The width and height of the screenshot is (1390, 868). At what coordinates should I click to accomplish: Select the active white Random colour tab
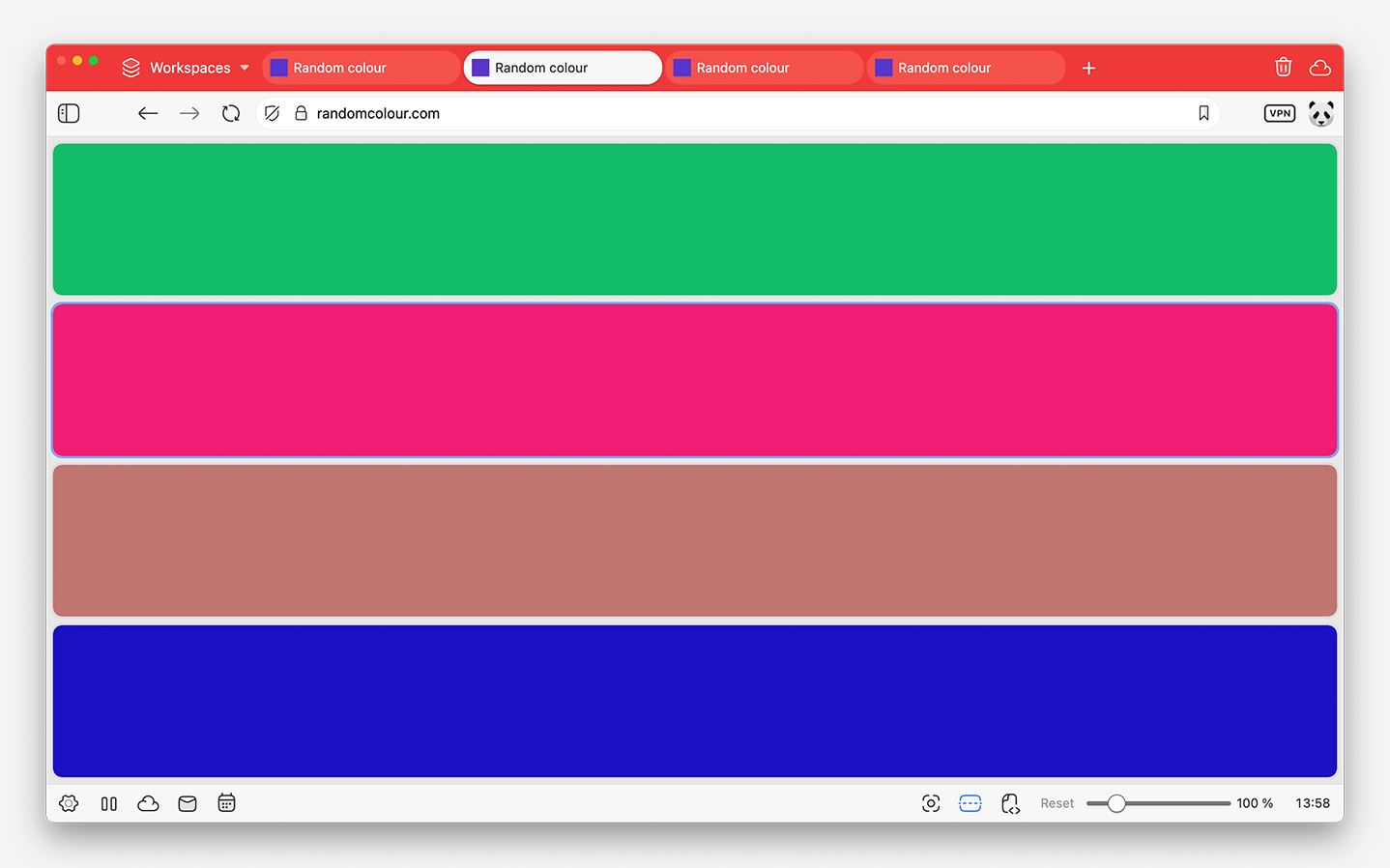(563, 68)
